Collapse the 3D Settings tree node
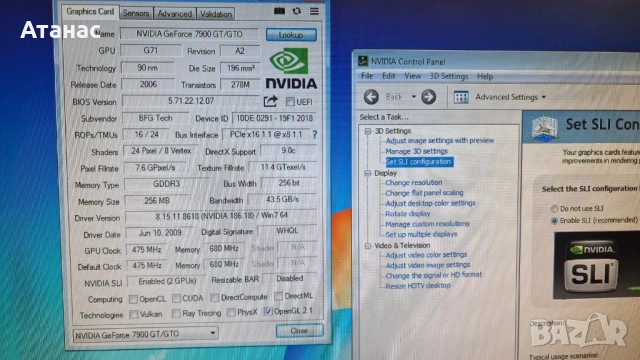This screenshot has height=360, width=640. [x=368, y=131]
